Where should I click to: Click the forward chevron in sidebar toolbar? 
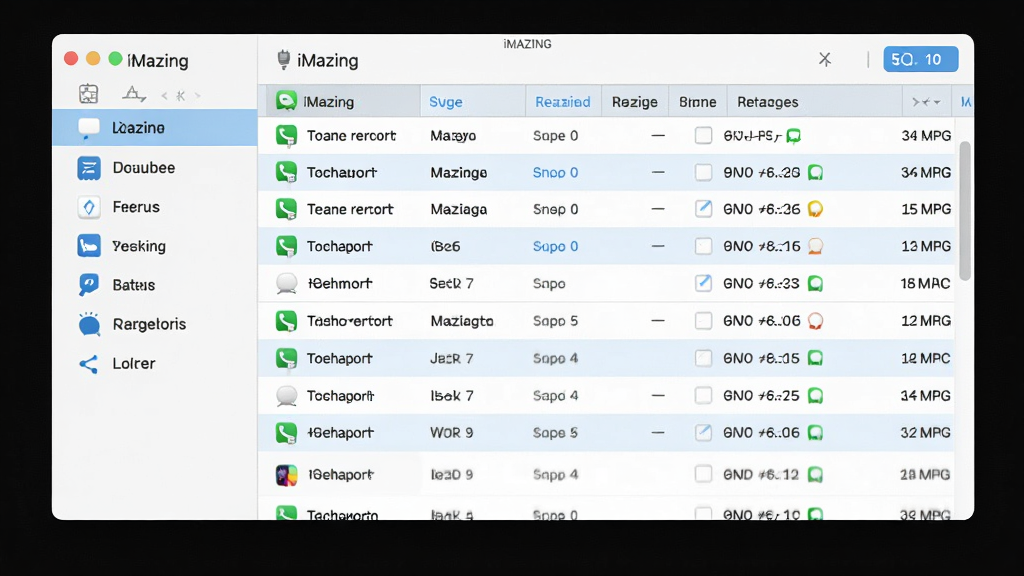click(197, 96)
